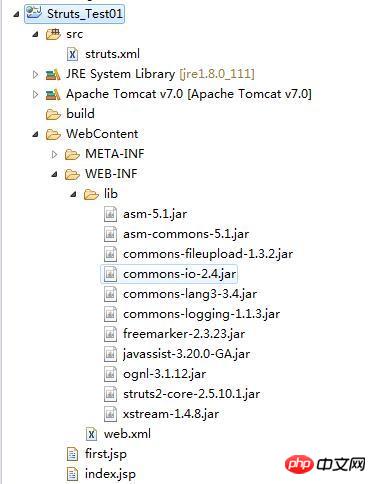
Task: Select xstream-1.4.8.jar text
Action: (x=171, y=414)
